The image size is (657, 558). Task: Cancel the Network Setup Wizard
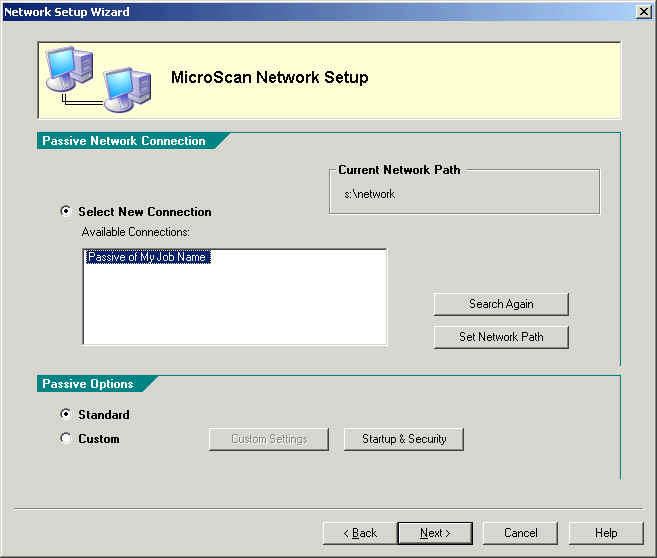pos(520,533)
